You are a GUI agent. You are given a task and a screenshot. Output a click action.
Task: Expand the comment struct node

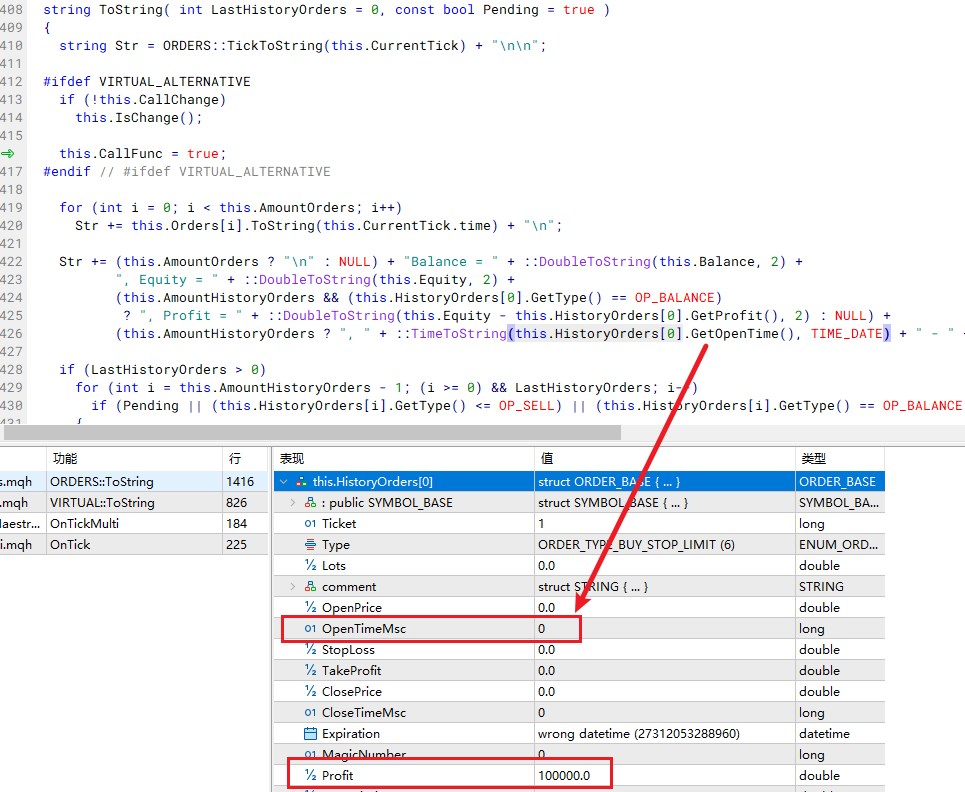point(293,586)
